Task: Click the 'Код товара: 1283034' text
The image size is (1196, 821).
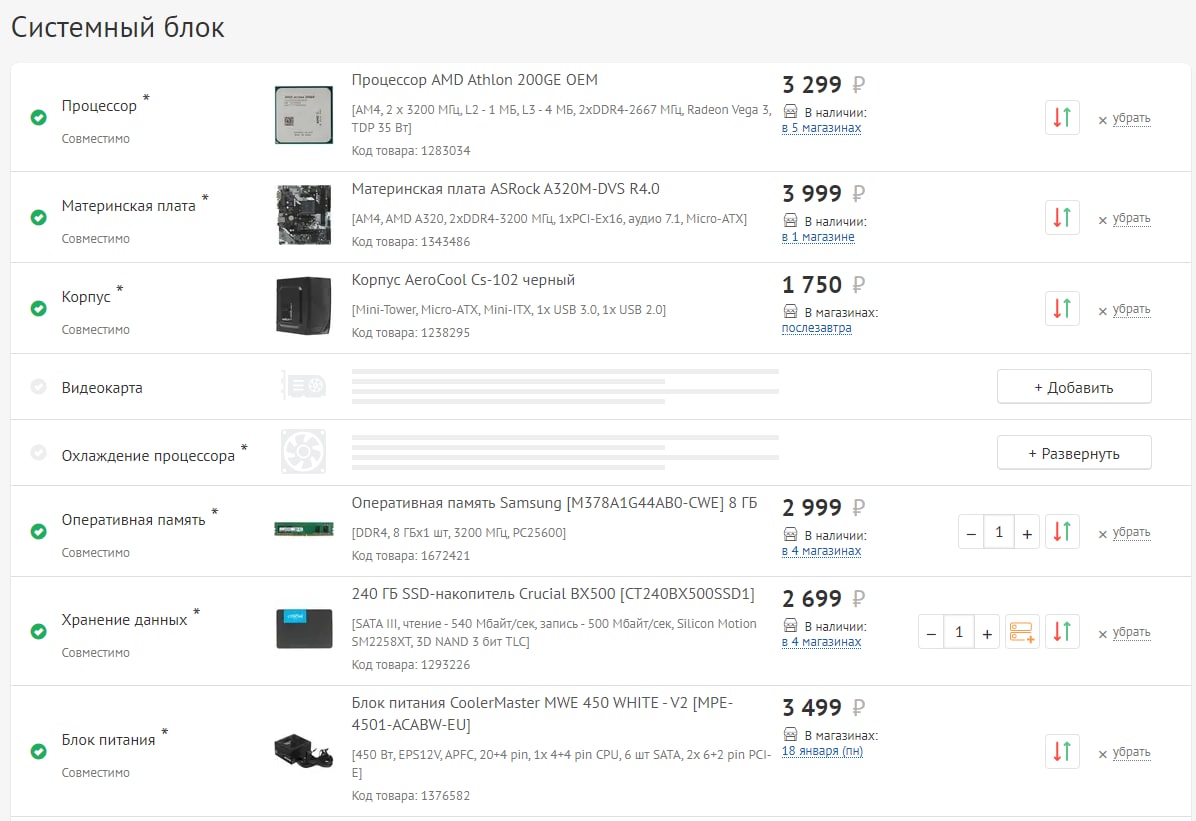Action: click(x=410, y=151)
